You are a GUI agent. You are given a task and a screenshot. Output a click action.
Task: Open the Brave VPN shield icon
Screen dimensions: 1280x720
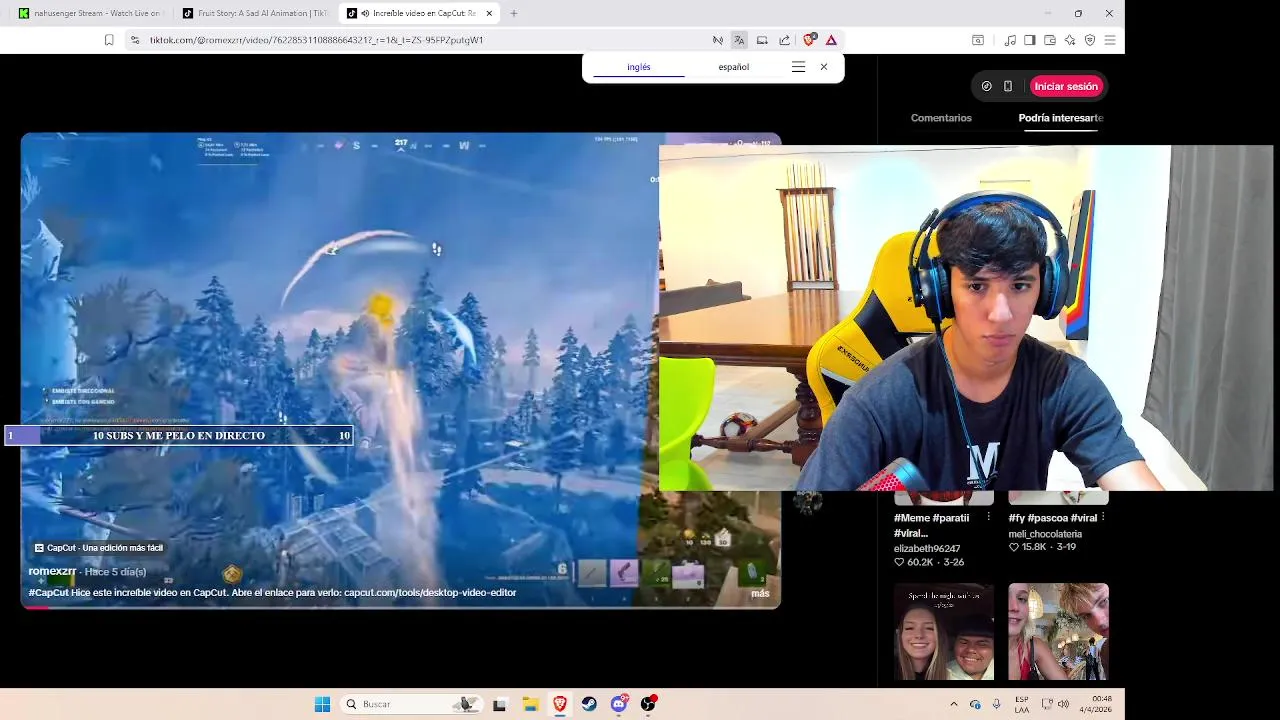point(1090,40)
